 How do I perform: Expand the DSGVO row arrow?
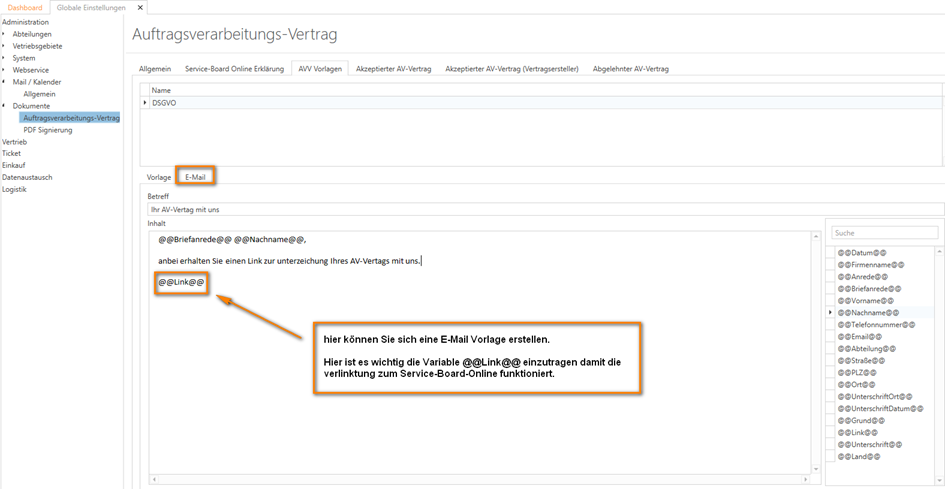(x=146, y=102)
